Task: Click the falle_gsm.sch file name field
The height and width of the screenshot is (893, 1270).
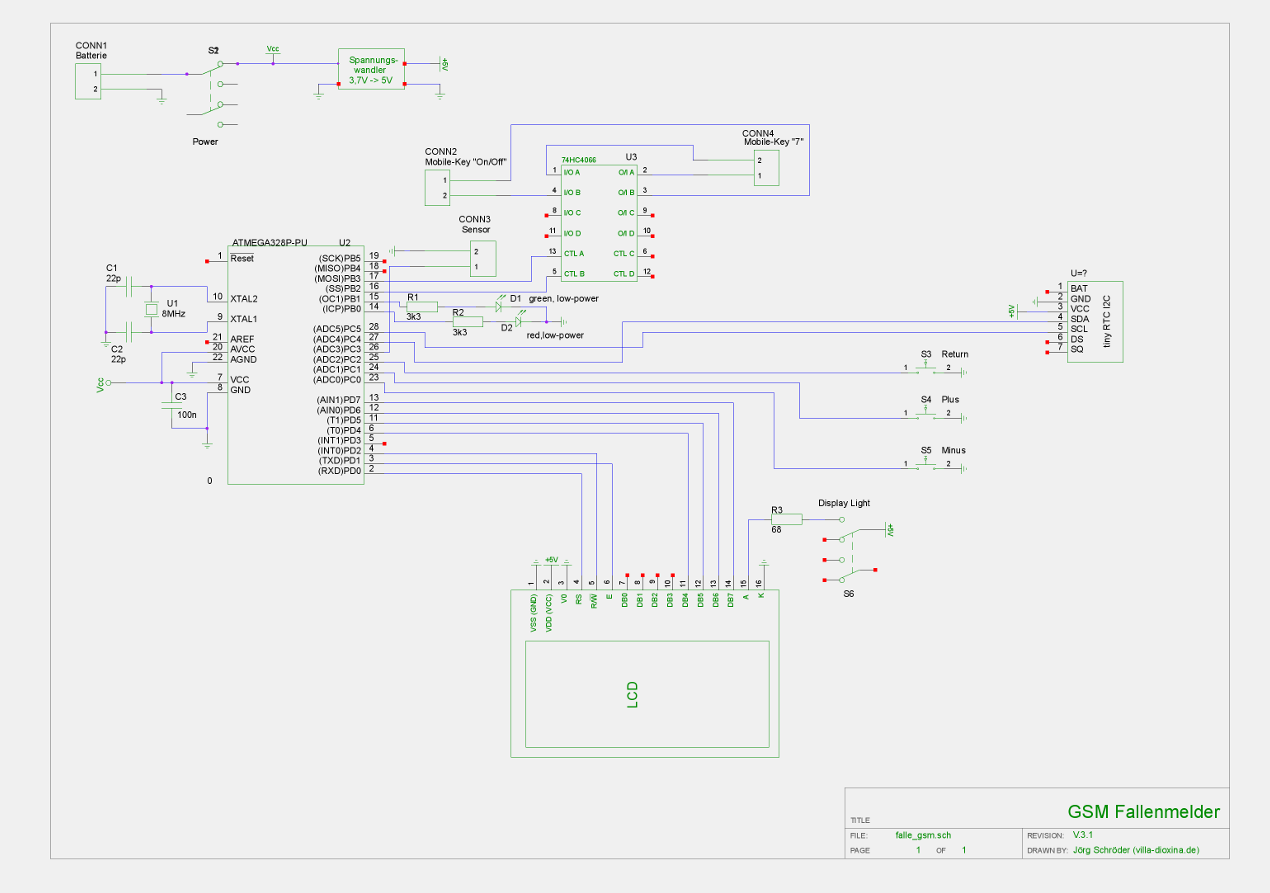Action: (x=923, y=834)
